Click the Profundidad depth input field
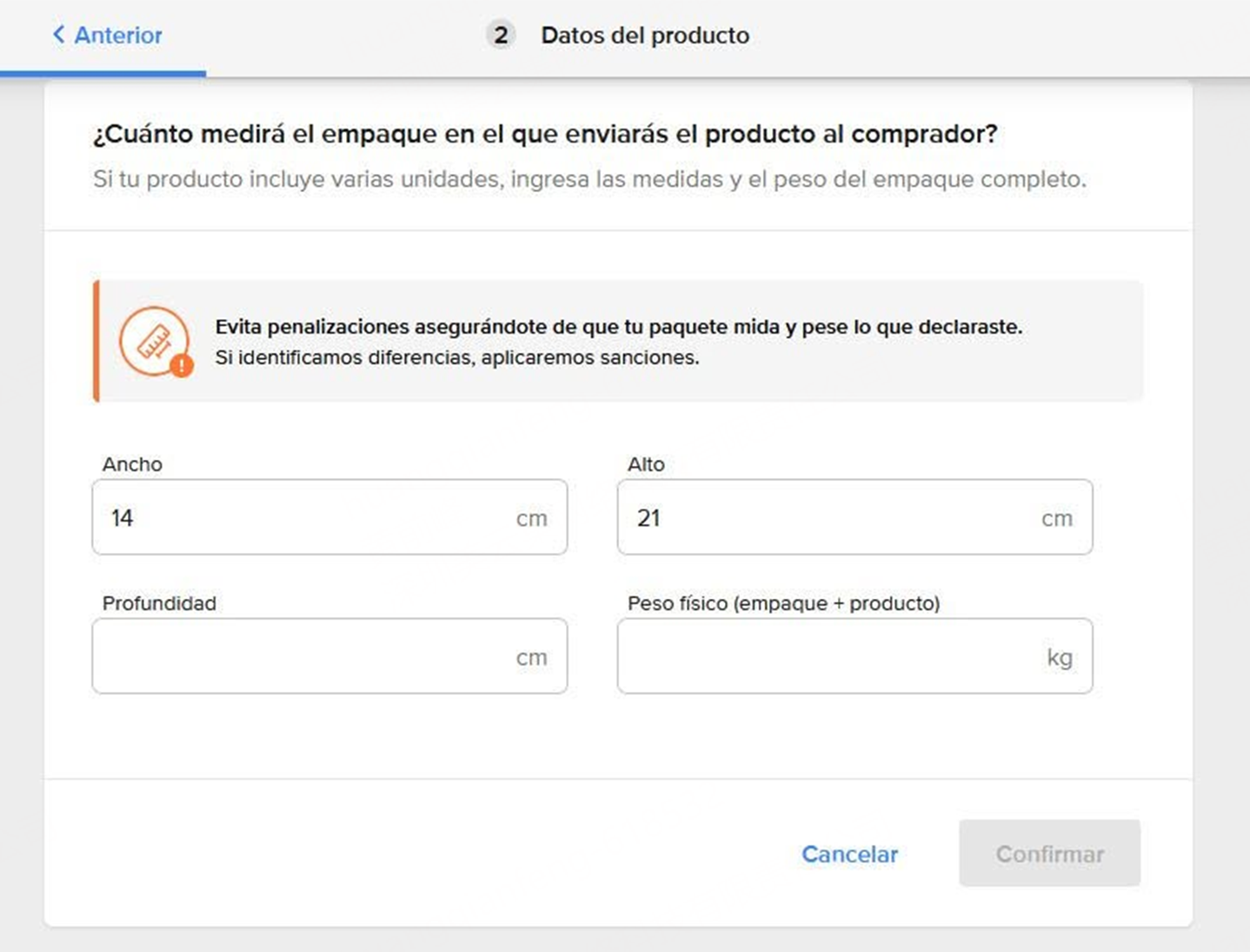1250x952 pixels. click(329, 656)
